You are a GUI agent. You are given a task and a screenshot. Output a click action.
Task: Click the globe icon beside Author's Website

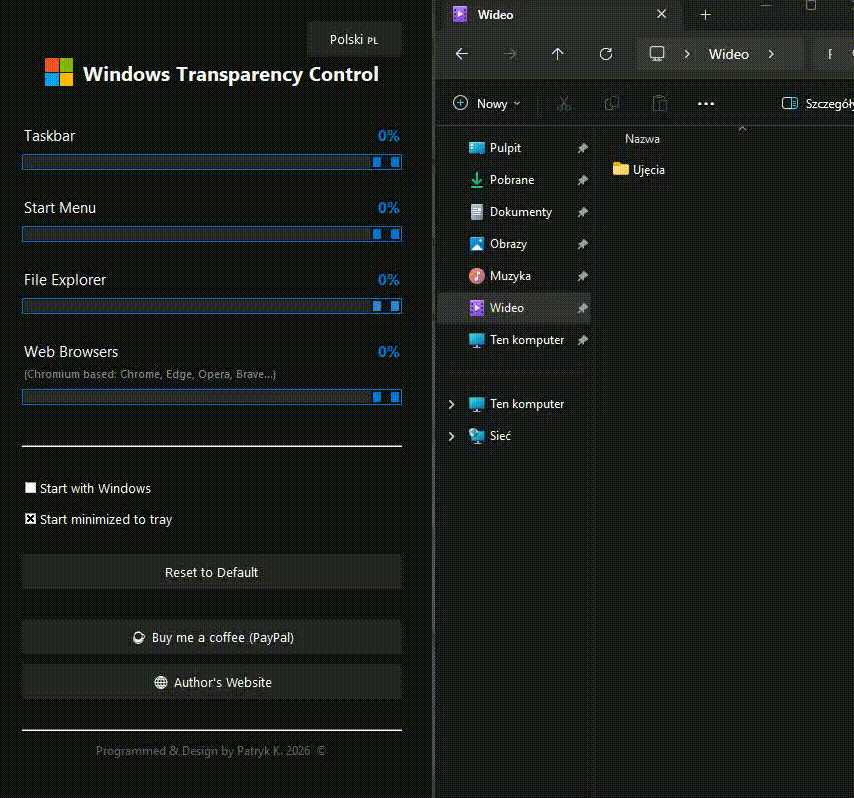pos(161,682)
